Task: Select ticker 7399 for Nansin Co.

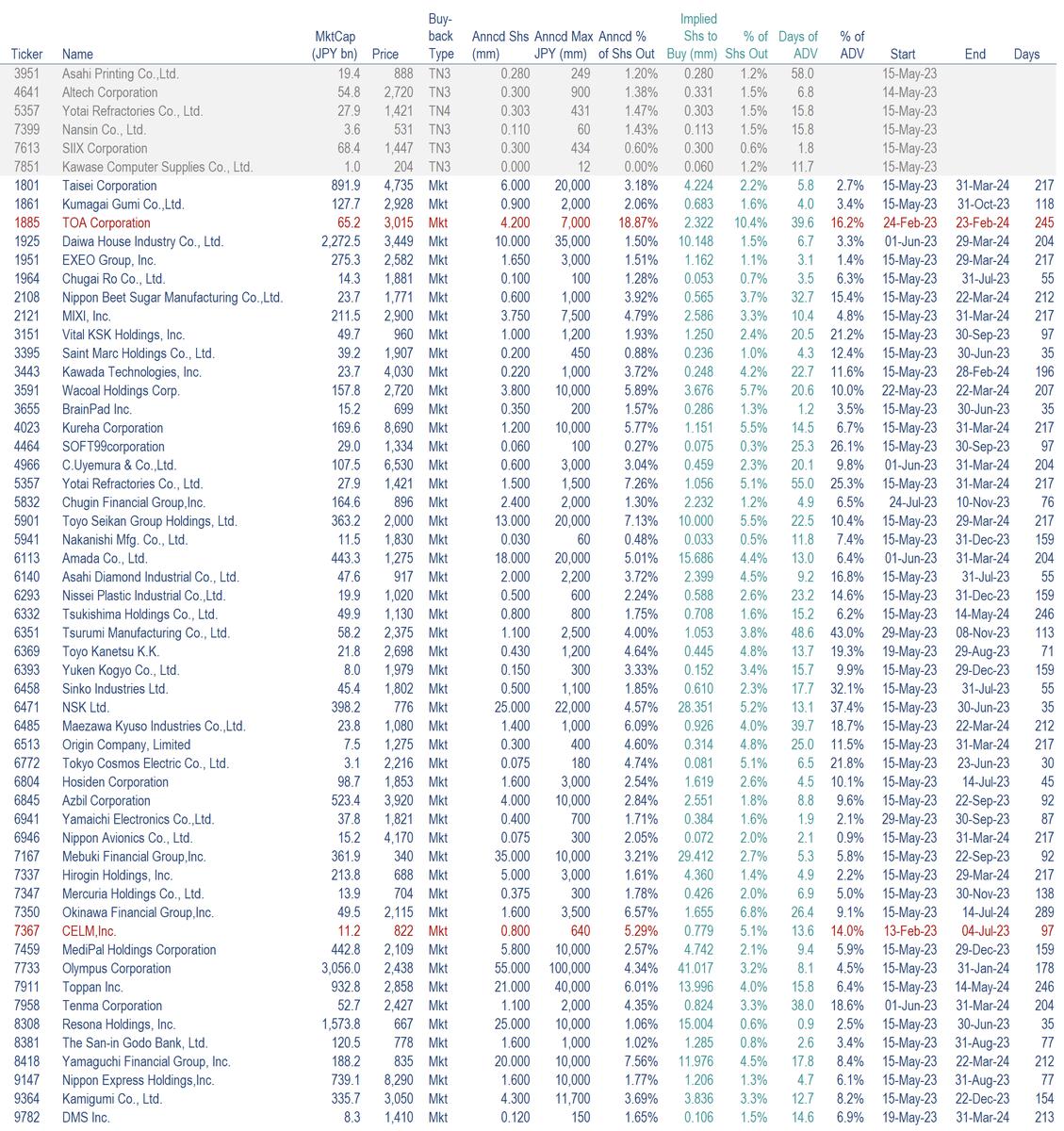Action: (x=27, y=130)
